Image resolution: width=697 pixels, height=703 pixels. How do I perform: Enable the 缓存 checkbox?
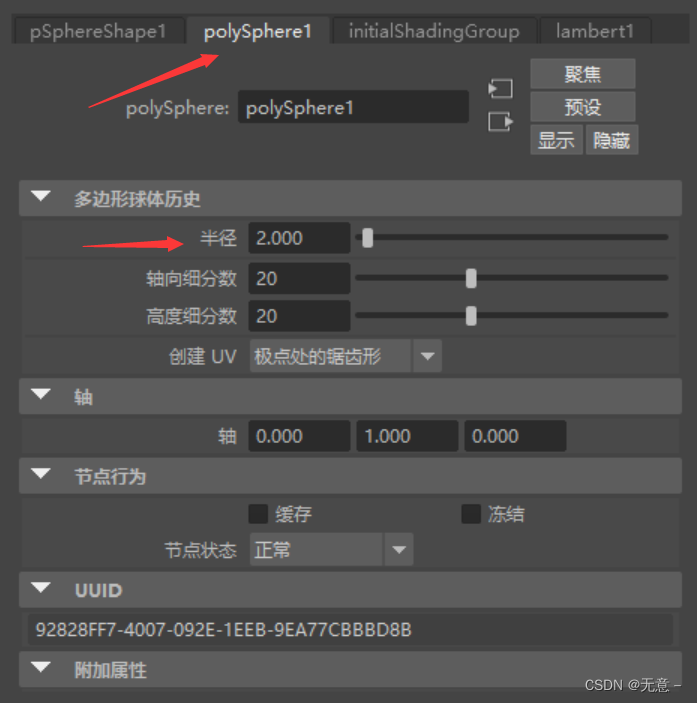coord(258,514)
